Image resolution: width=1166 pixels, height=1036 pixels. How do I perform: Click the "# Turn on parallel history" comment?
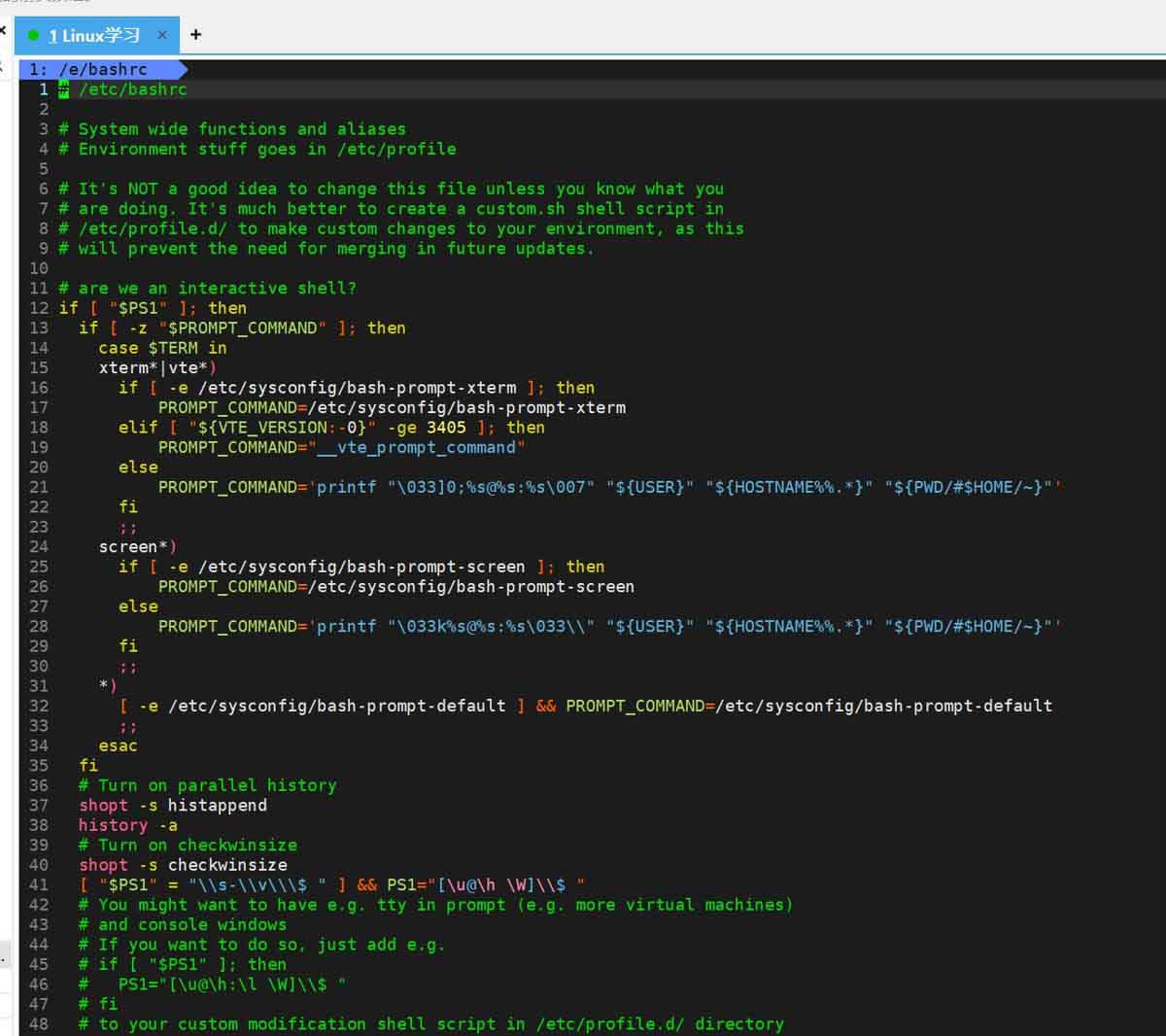tap(207, 785)
